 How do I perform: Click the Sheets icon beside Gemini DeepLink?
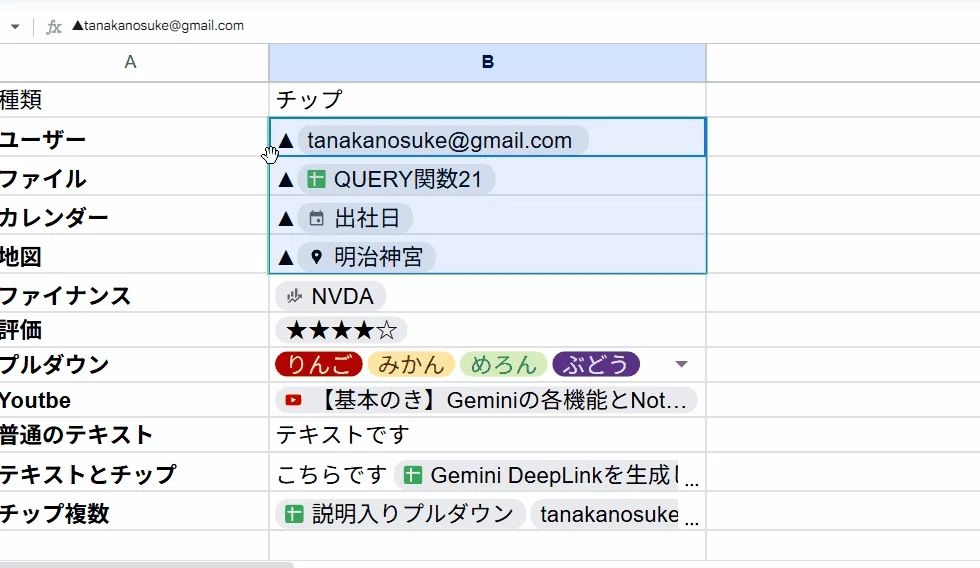coord(412,476)
